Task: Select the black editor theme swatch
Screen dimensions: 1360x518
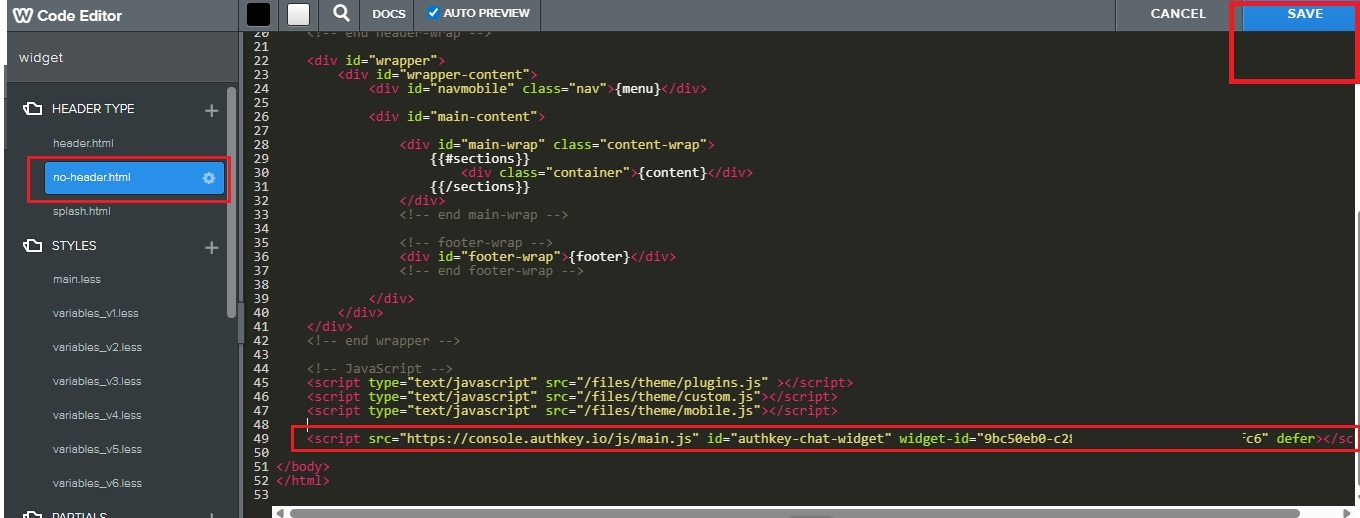Action: (x=258, y=14)
